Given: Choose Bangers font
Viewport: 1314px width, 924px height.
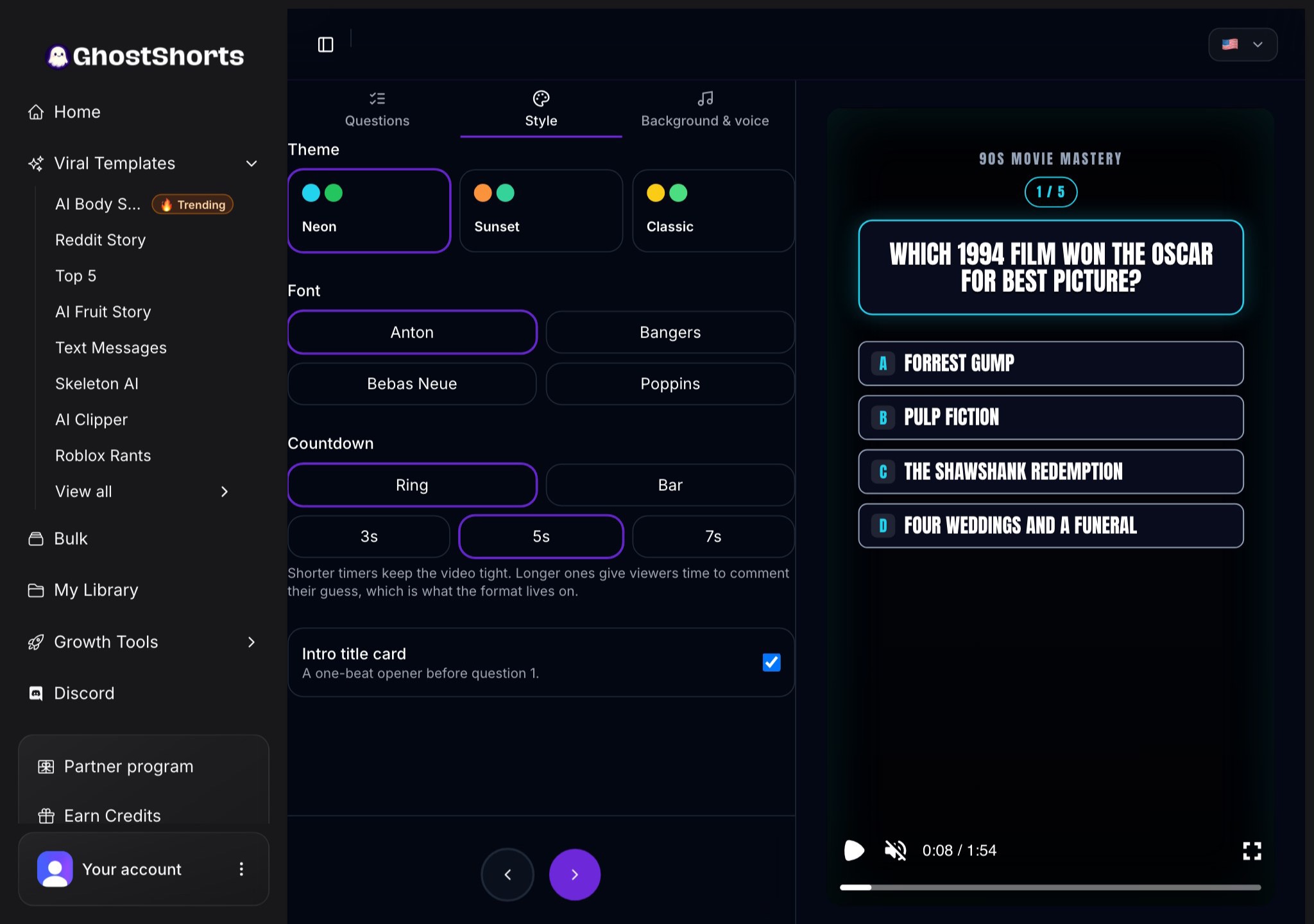Looking at the screenshot, I should pos(670,332).
